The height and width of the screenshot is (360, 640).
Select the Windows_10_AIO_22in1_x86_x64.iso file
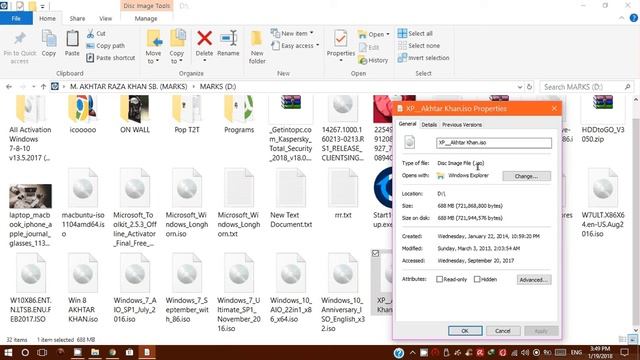click(x=291, y=289)
